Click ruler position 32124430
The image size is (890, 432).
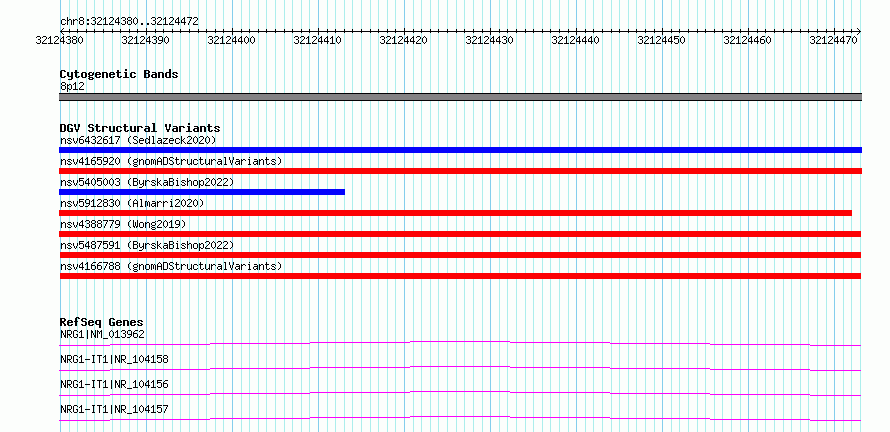490,40
